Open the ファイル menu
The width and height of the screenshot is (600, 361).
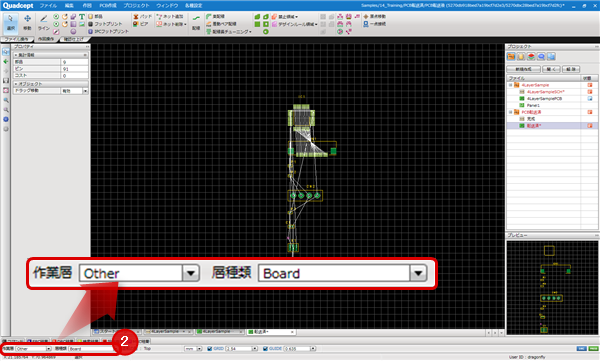coord(48,6)
